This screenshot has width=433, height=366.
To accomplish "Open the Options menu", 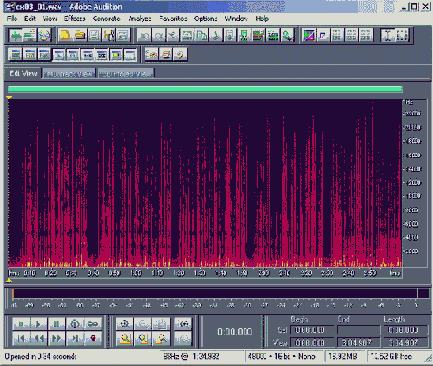I will coord(205,18).
